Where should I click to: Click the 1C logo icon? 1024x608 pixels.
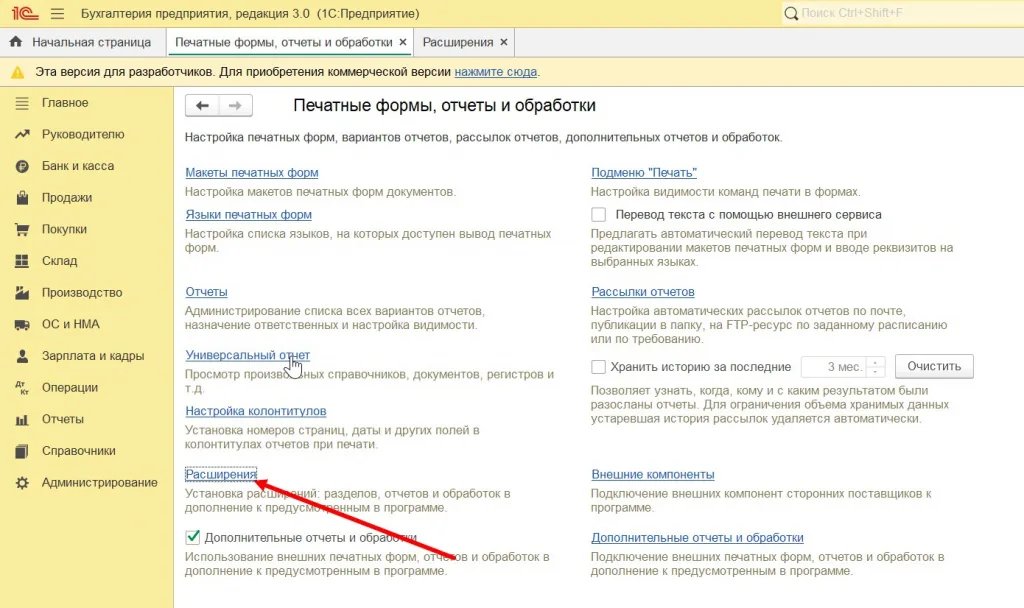click(x=25, y=13)
